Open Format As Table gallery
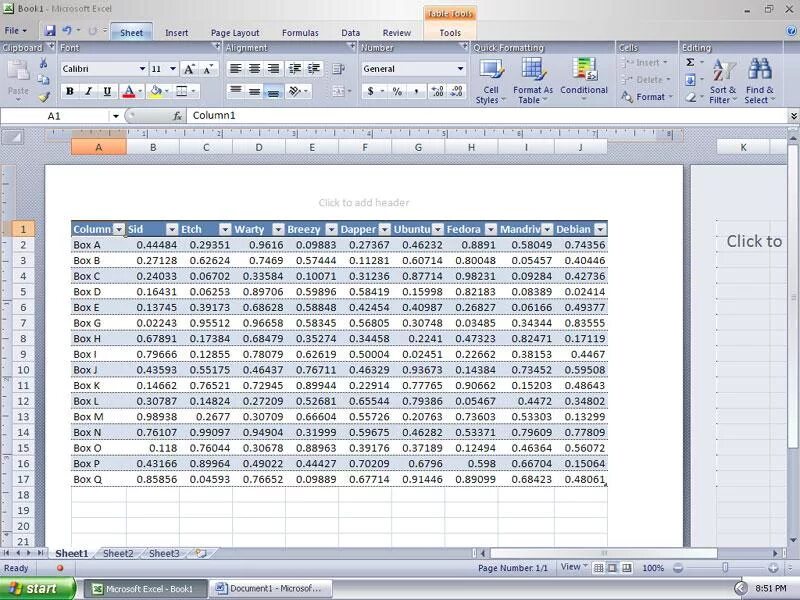Viewport: 800px width, 600px height. tap(533, 81)
